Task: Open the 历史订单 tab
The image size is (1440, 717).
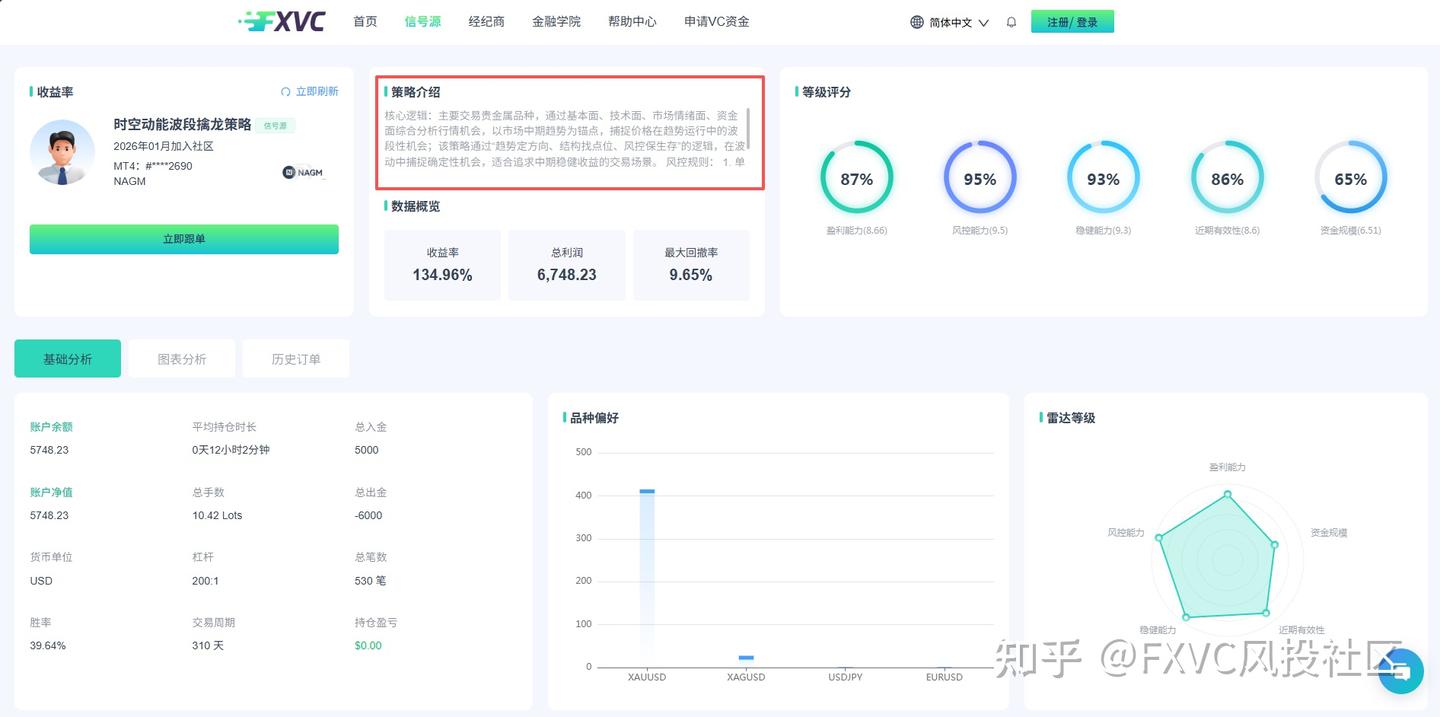Action: [295, 358]
